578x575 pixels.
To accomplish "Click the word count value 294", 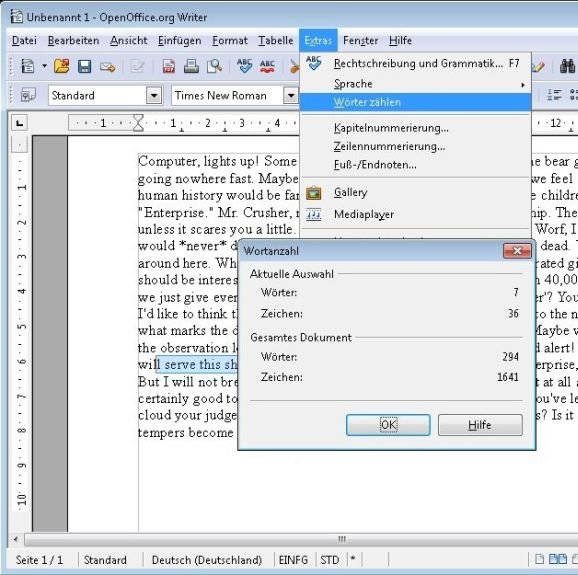I will click(510, 357).
